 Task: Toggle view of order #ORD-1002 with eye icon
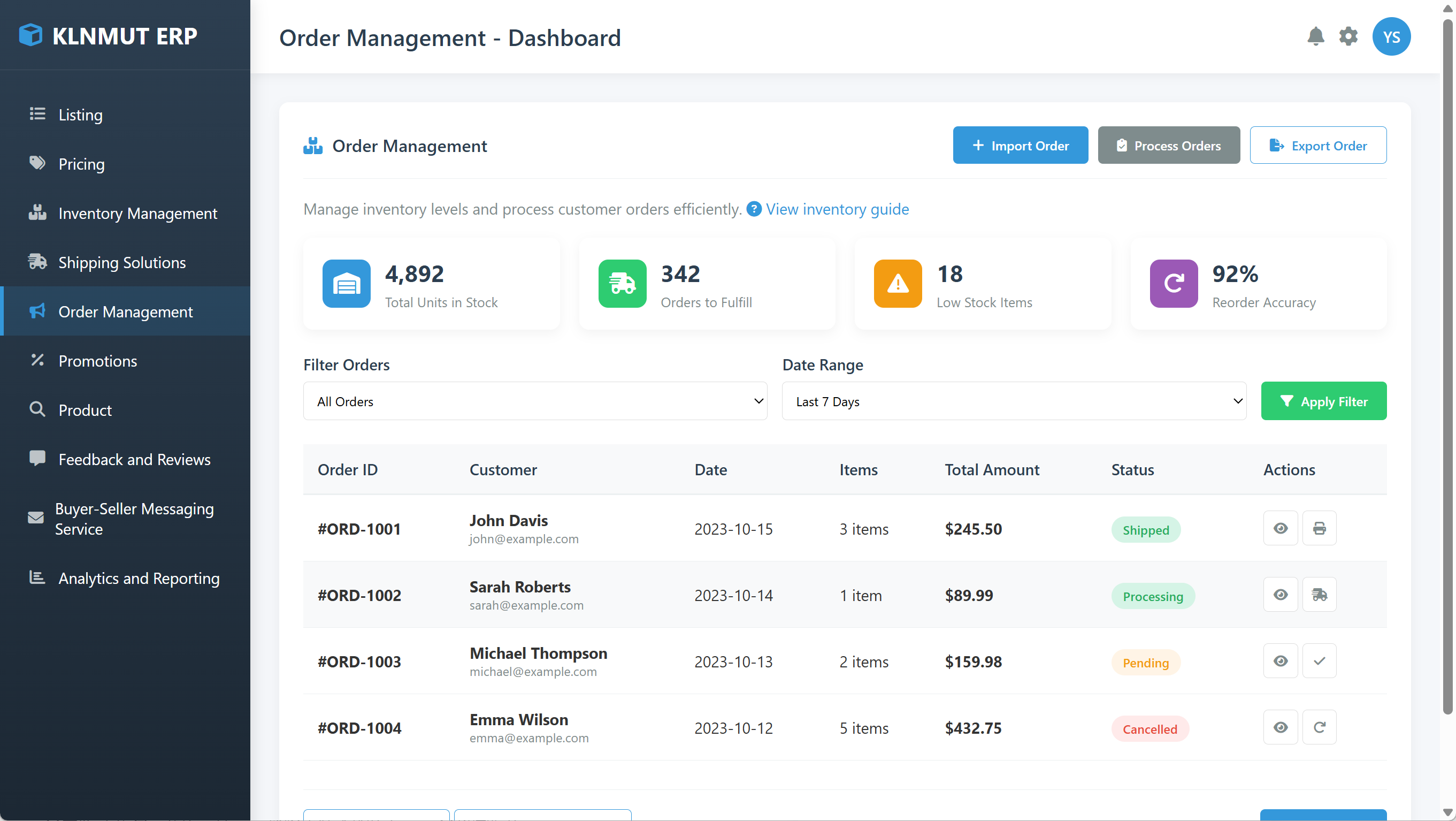1280,594
